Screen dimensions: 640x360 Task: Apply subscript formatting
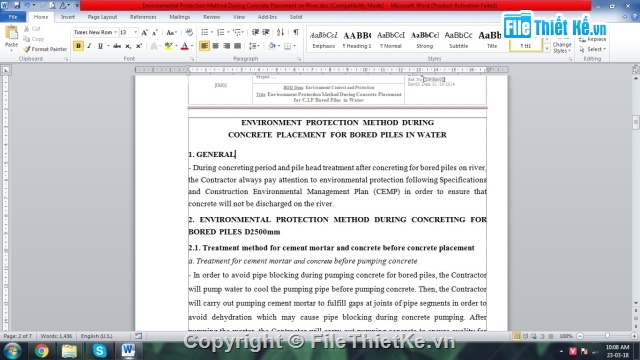coord(128,46)
